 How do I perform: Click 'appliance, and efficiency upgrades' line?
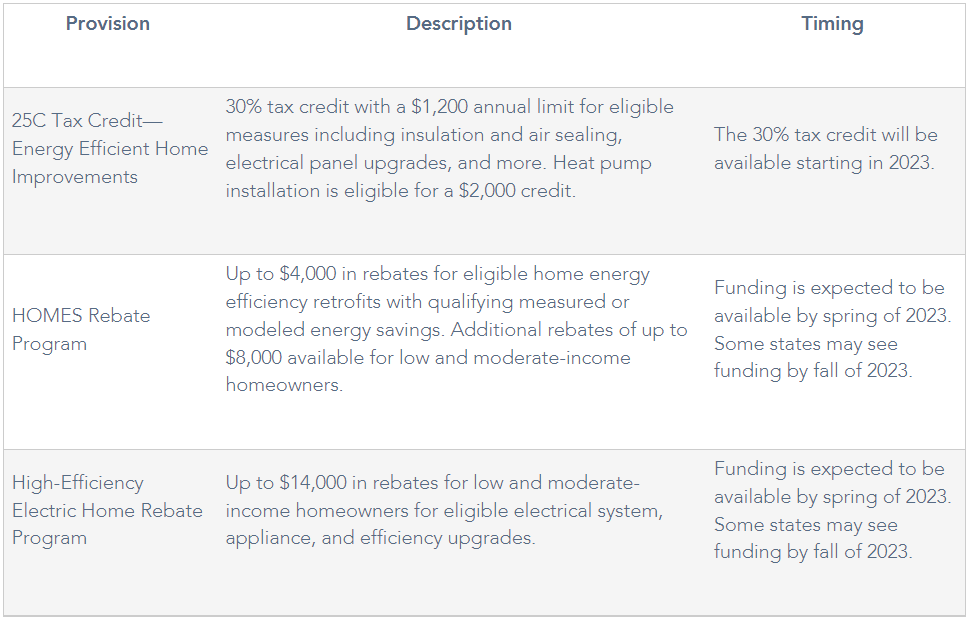(x=380, y=538)
